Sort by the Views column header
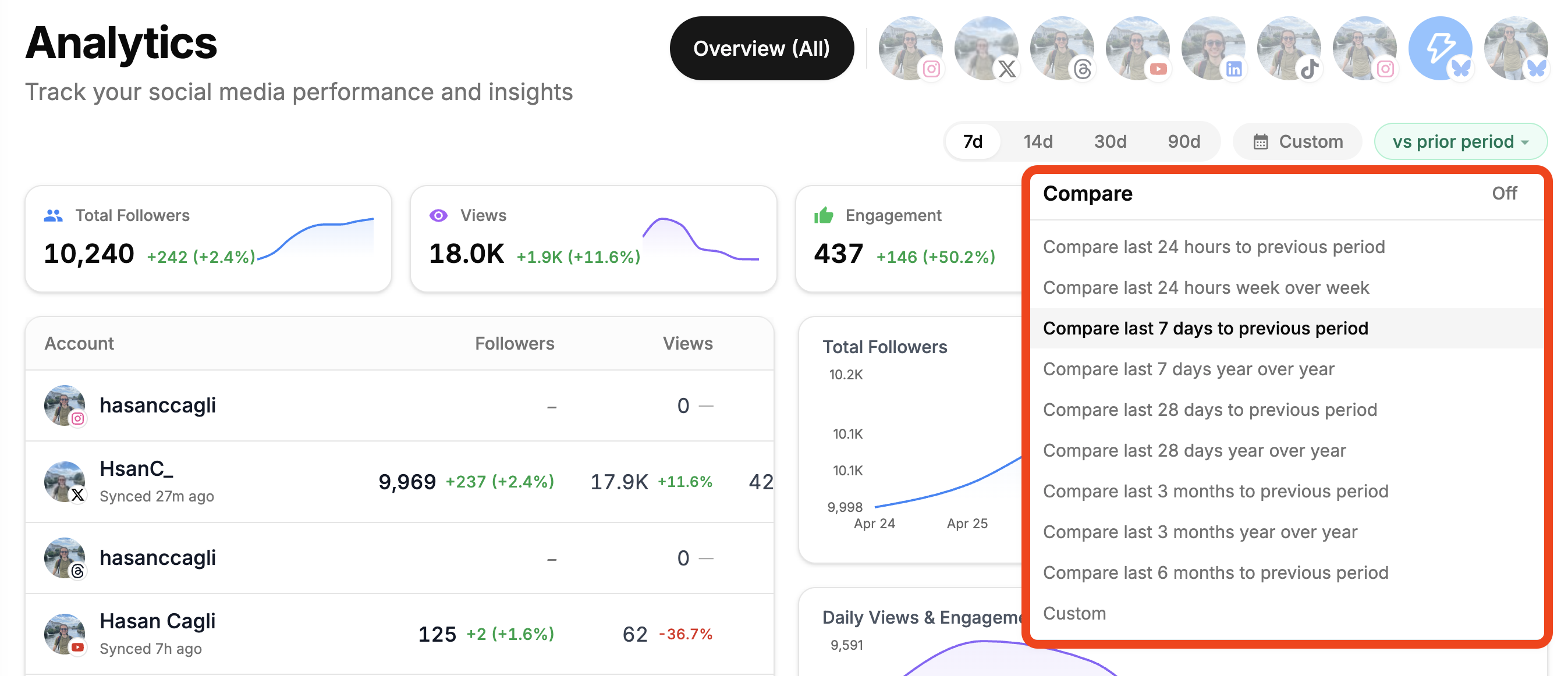1568x676 pixels. click(688, 344)
